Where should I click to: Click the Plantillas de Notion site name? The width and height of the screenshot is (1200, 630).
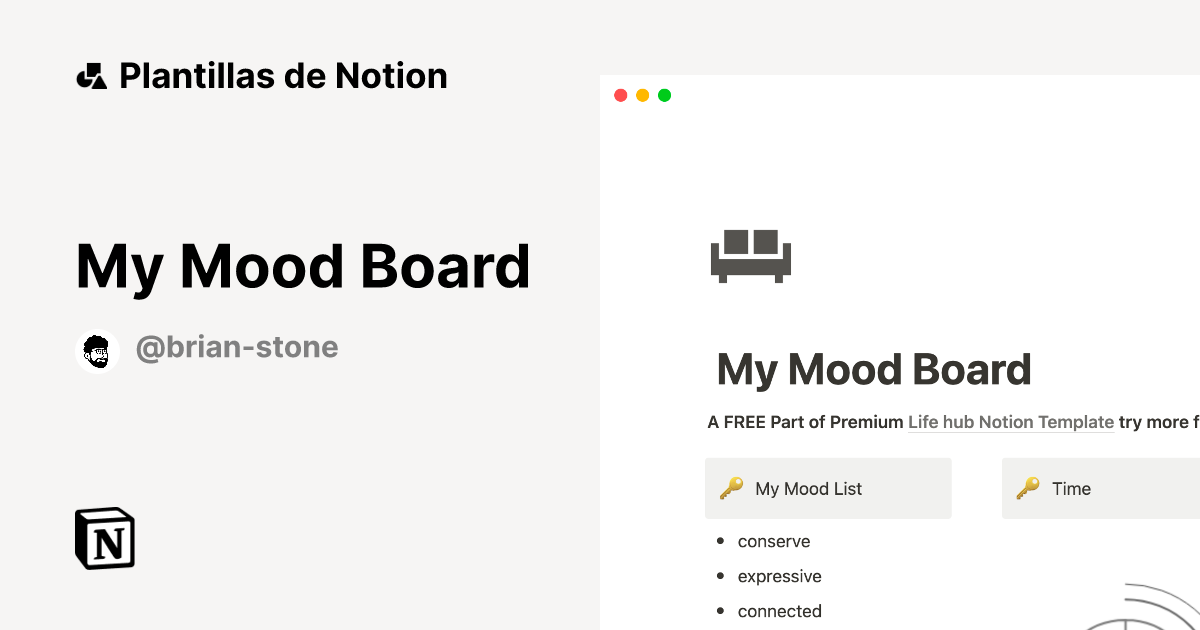coord(283,75)
